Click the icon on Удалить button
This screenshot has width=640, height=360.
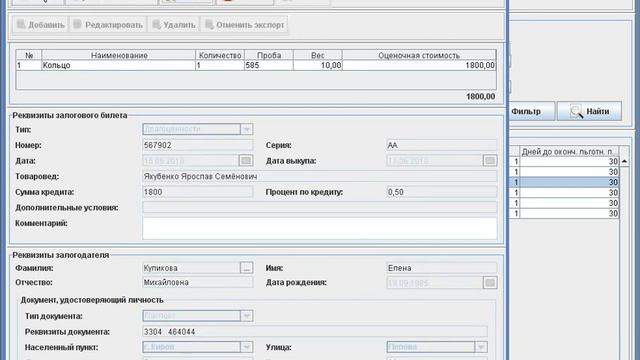coord(156,24)
